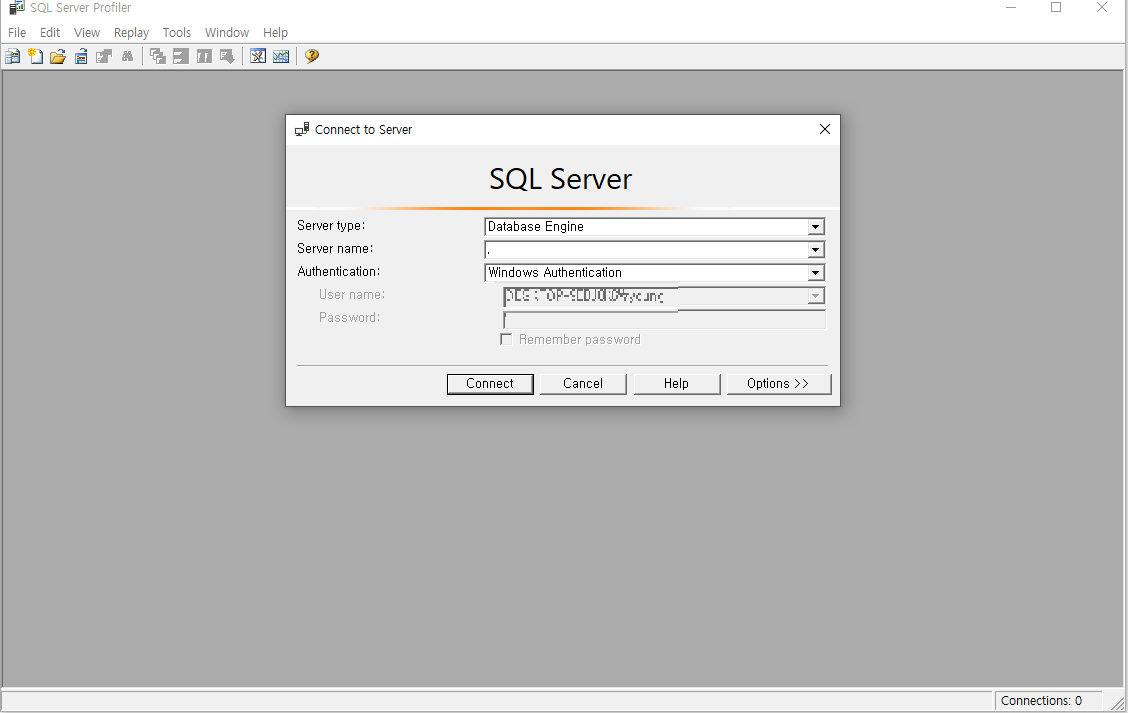Click the New Template icon

pos(35,56)
